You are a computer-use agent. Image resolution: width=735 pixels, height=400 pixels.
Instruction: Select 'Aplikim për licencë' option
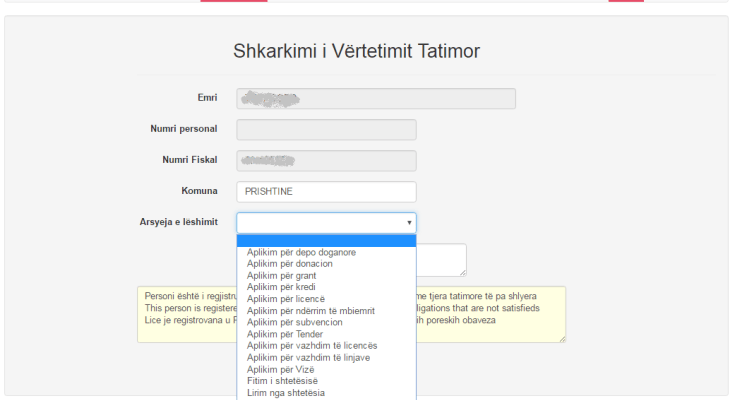coord(326,299)
